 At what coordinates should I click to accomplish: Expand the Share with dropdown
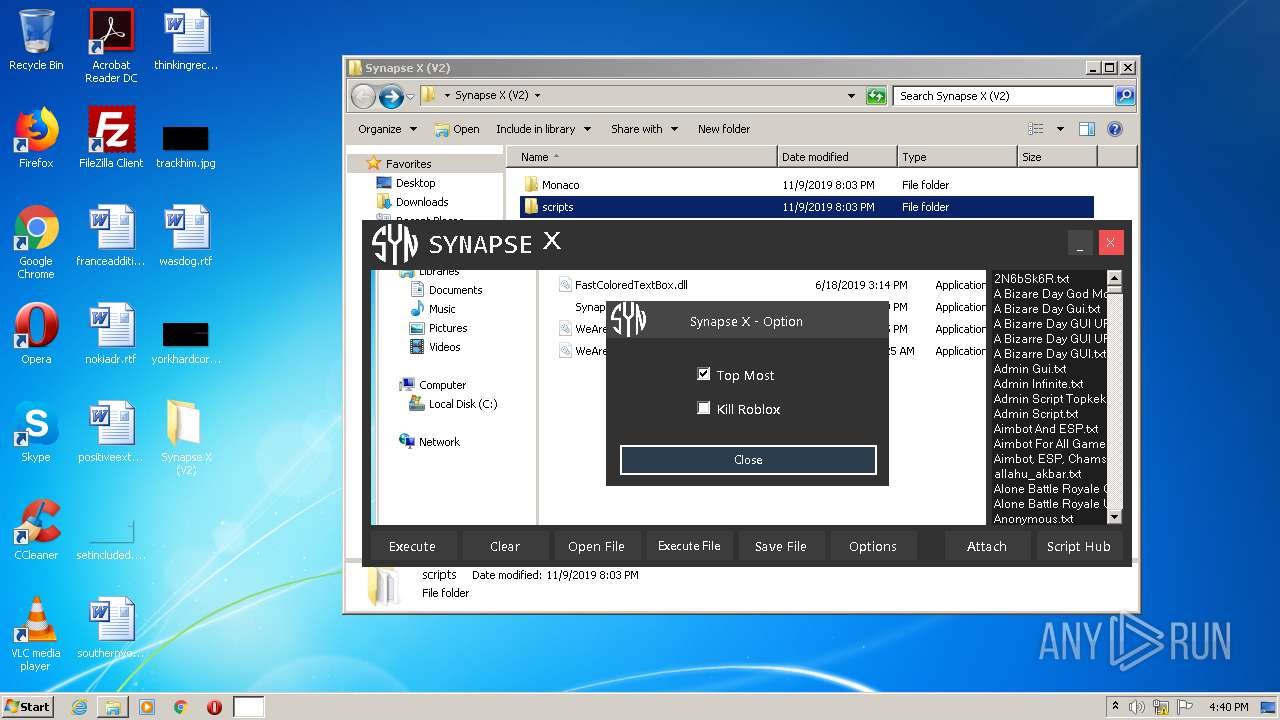(644, 129)
